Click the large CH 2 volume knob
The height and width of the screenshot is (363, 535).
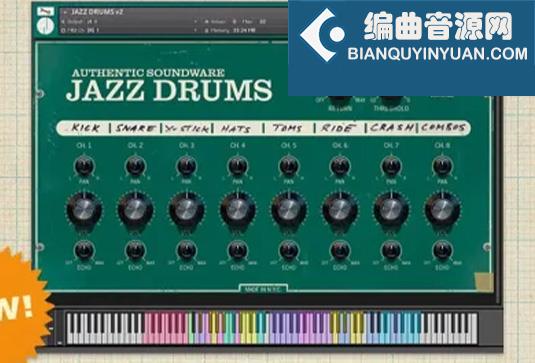click(x=135, y=209)
